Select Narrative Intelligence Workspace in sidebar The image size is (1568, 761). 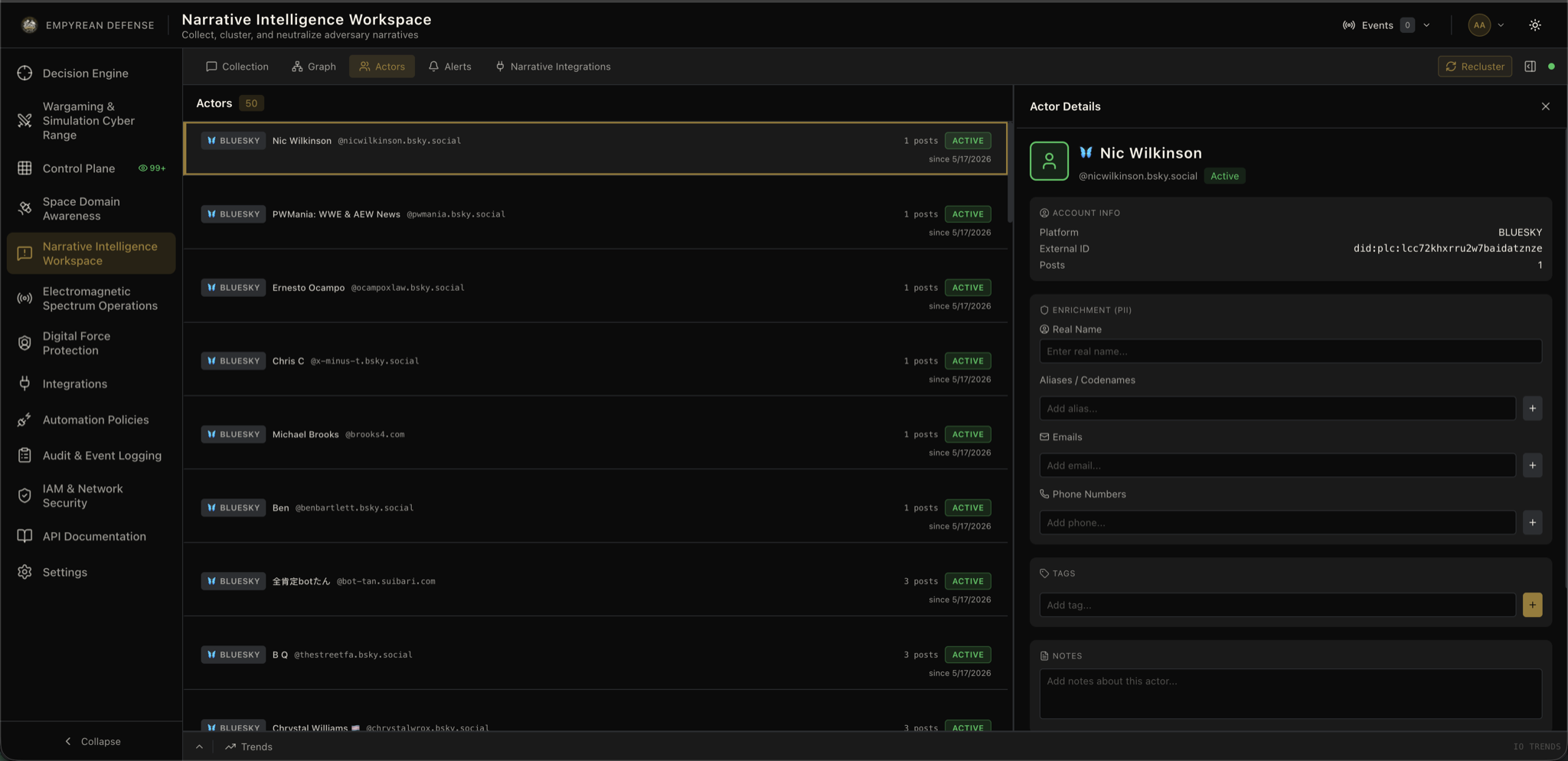(x=90, y=253)
